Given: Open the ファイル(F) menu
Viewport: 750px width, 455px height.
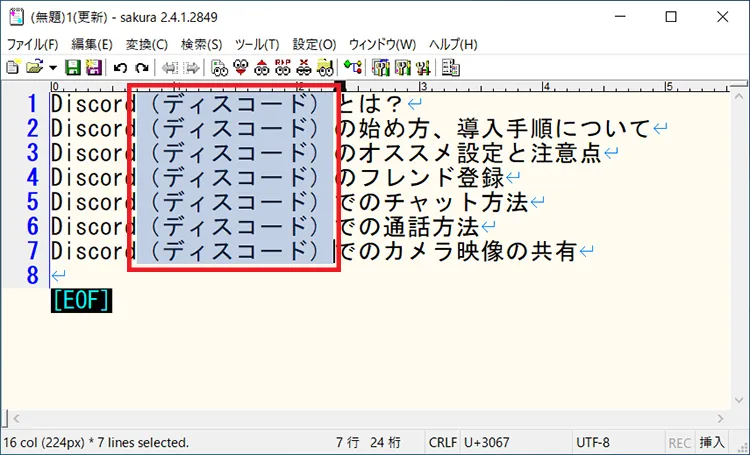Looking at the screenshot, I should tap(33, 44).
